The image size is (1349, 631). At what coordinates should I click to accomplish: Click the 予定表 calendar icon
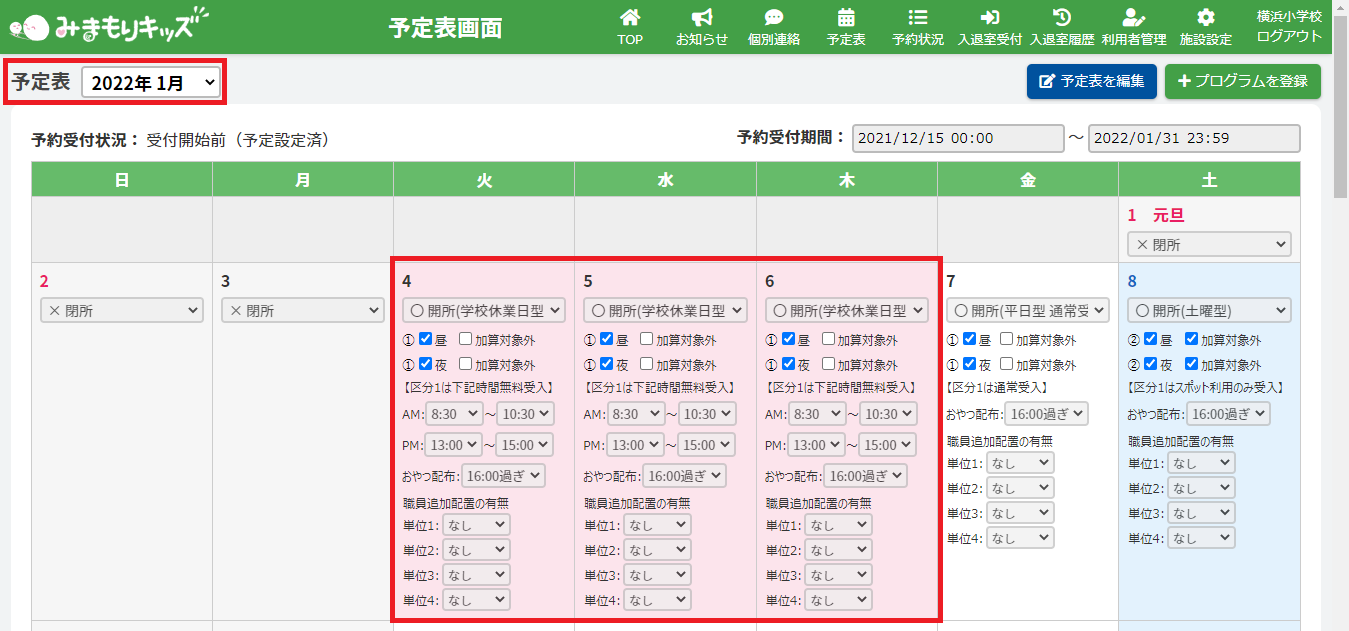846,18
